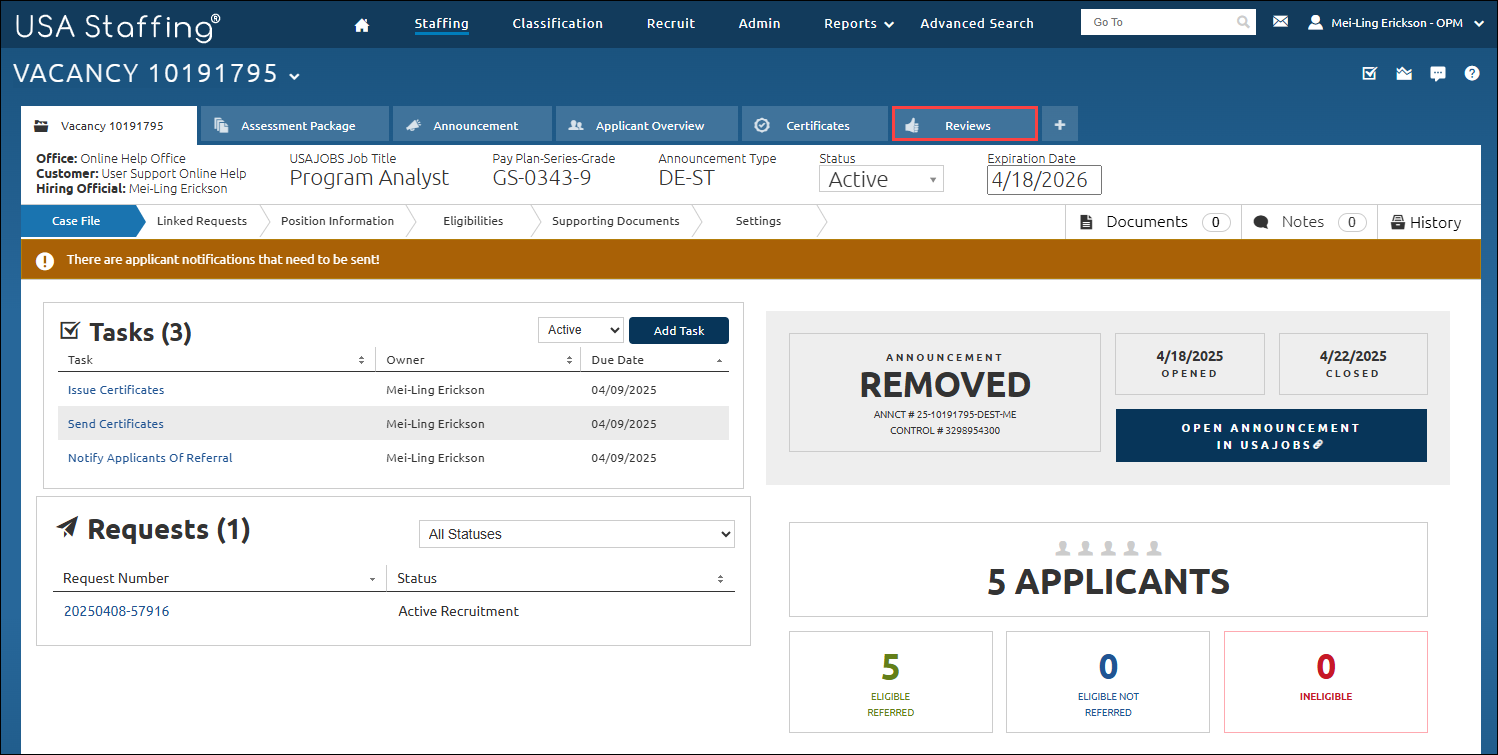Open Notify Applicants Of Referral task
Image resolution: width=1498 pixels, height=755 pixels.
click(x=150, y=458)
